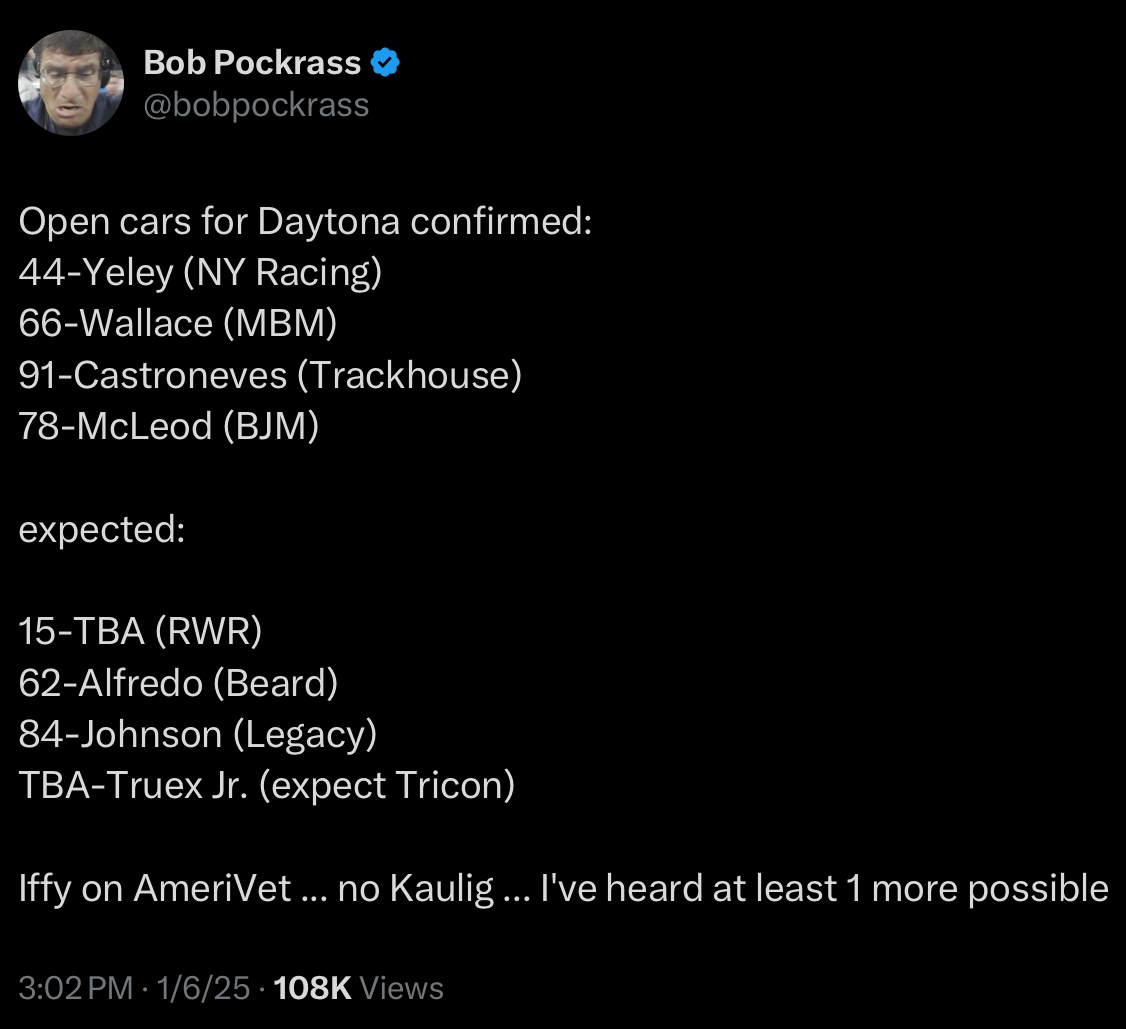Viewport: 1126px width, 1029px height.
Task: Click the word AmeriVet in the tweet
Action: (x=224, y=888)
